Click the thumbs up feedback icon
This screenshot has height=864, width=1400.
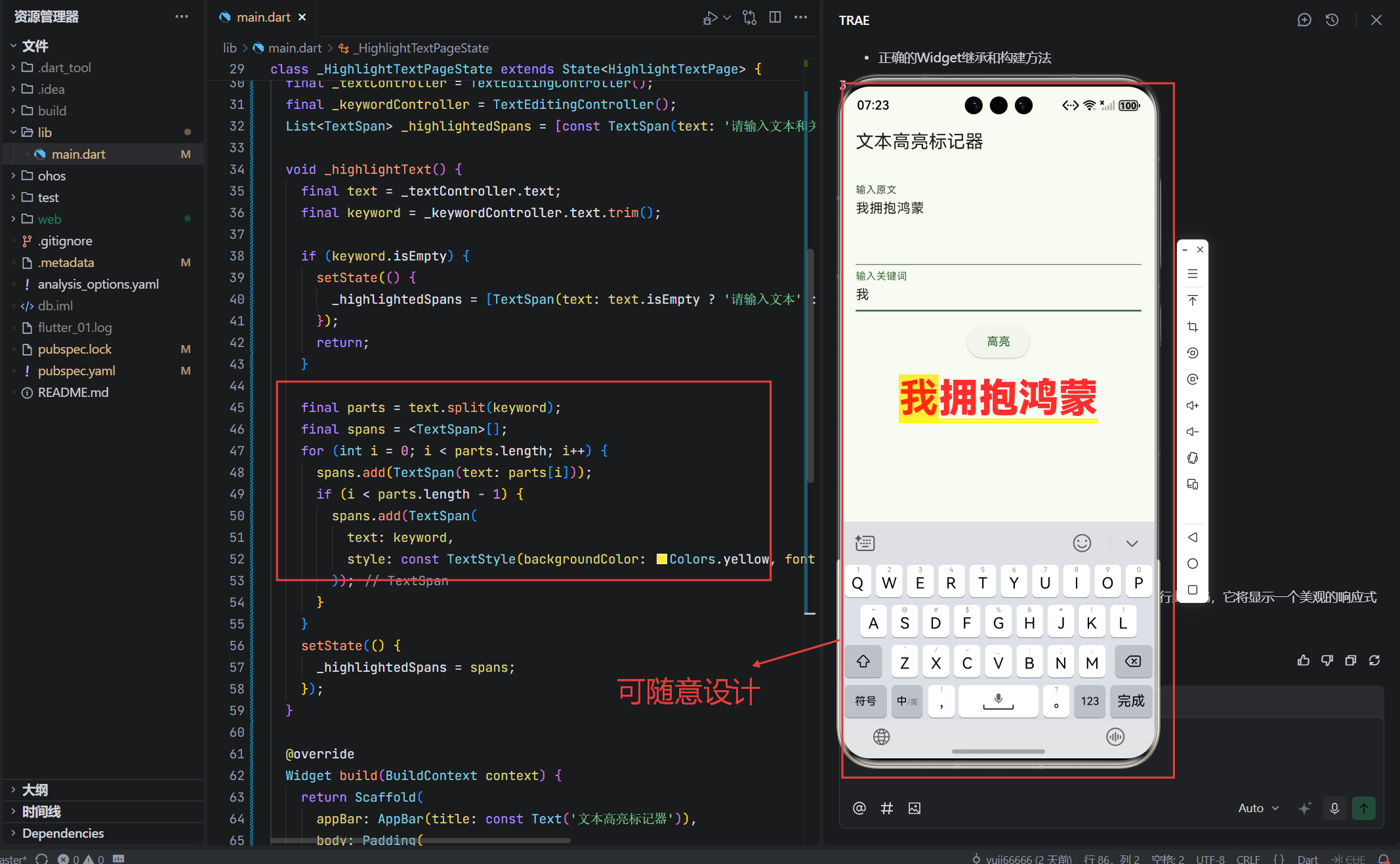(1304, 661)
